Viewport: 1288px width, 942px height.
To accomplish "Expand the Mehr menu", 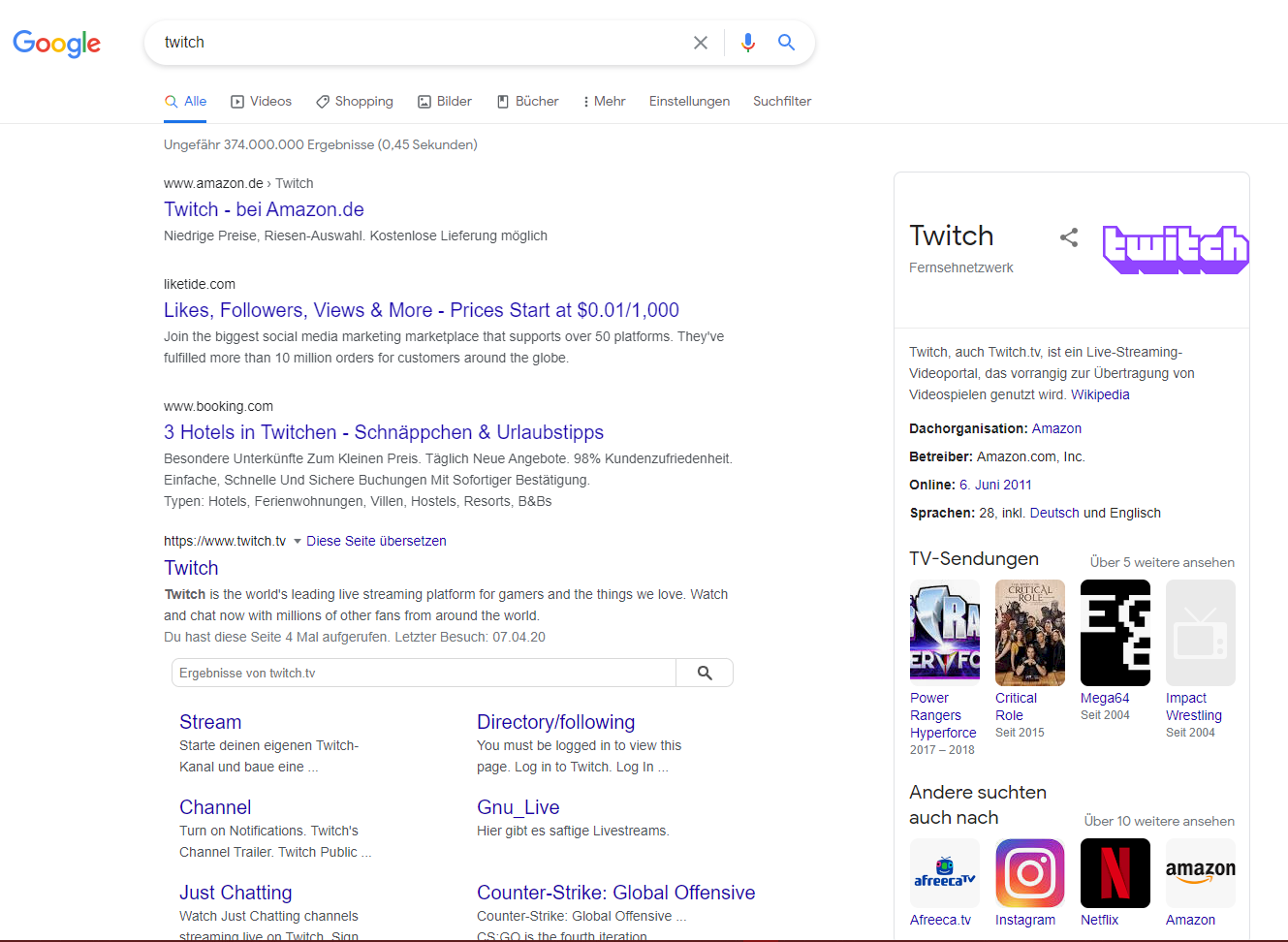I will (604, 101).
